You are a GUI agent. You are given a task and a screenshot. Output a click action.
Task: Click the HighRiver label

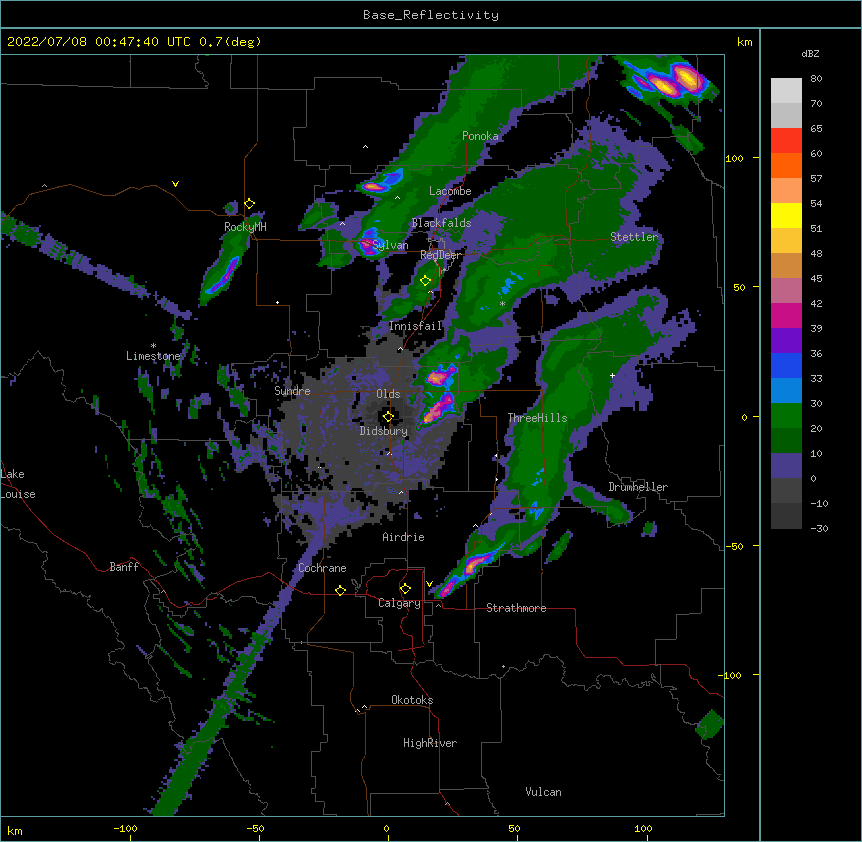point(430,743)
